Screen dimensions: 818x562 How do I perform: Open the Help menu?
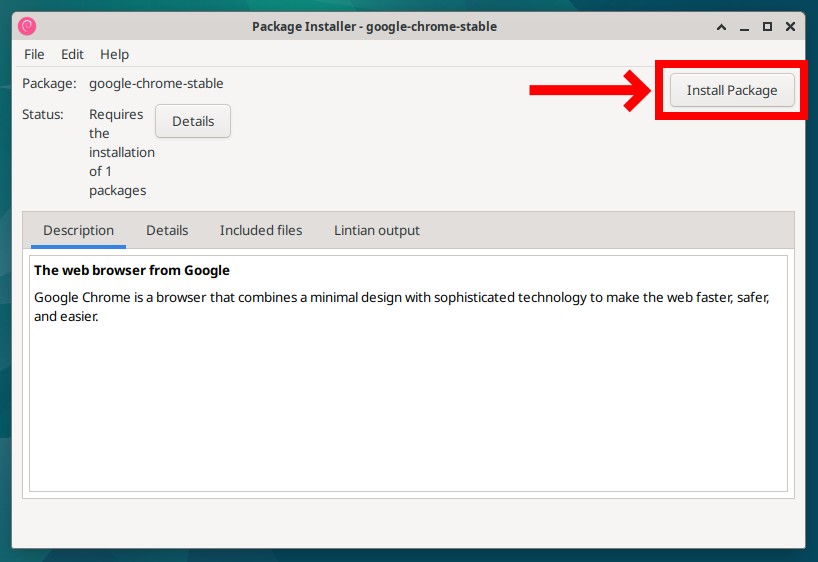click(x=114, y=54)
